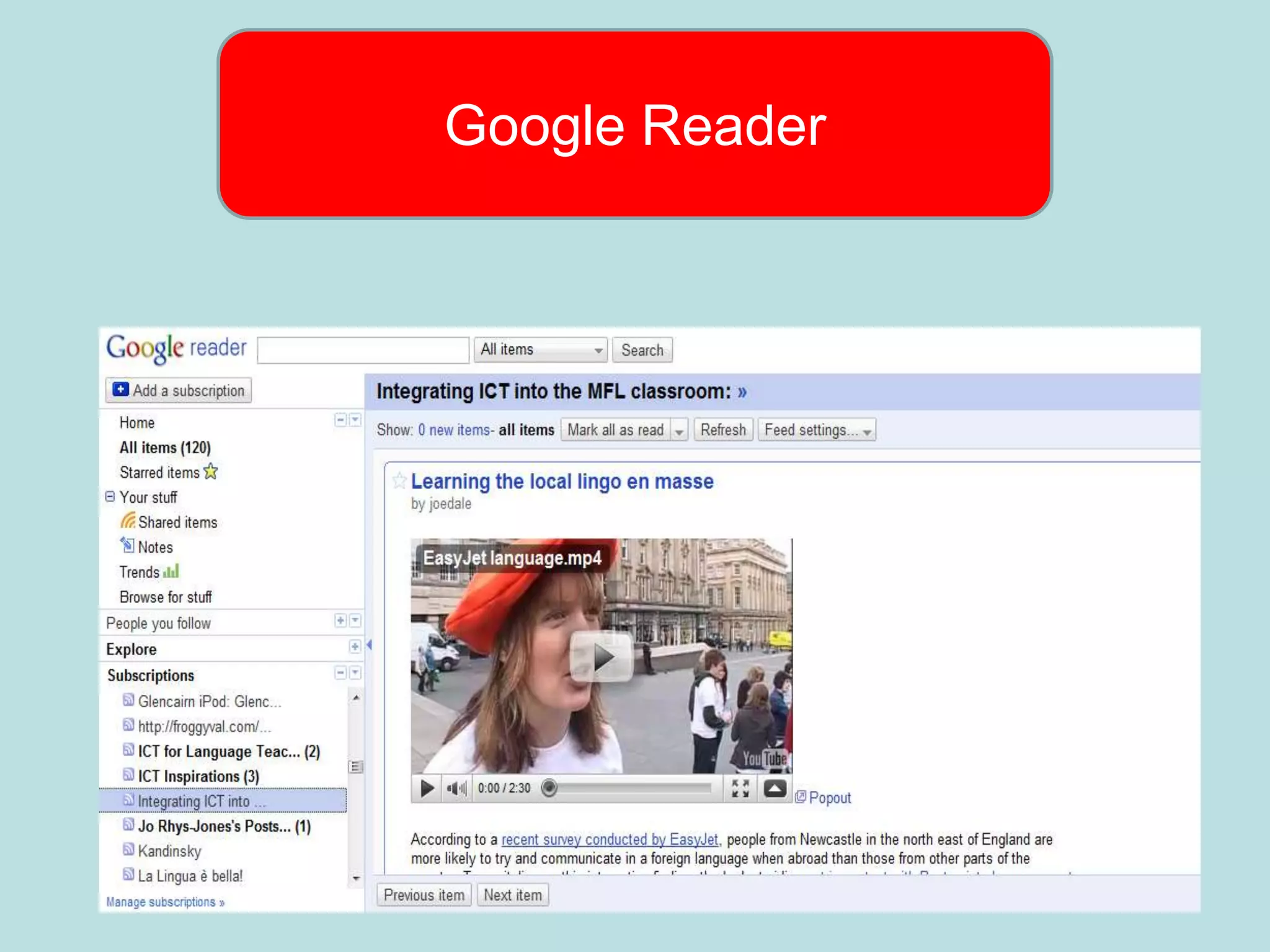The width and height of the screenshot is (1270, 952).
Task: Collapse Subscriptions section with minus icon
Action: (x=340, y=672)
